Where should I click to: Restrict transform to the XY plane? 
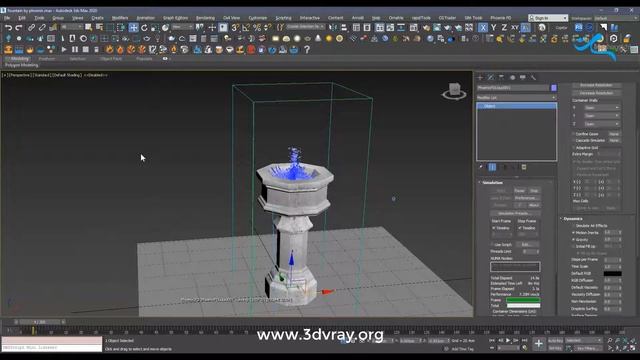tap(515, 28)
